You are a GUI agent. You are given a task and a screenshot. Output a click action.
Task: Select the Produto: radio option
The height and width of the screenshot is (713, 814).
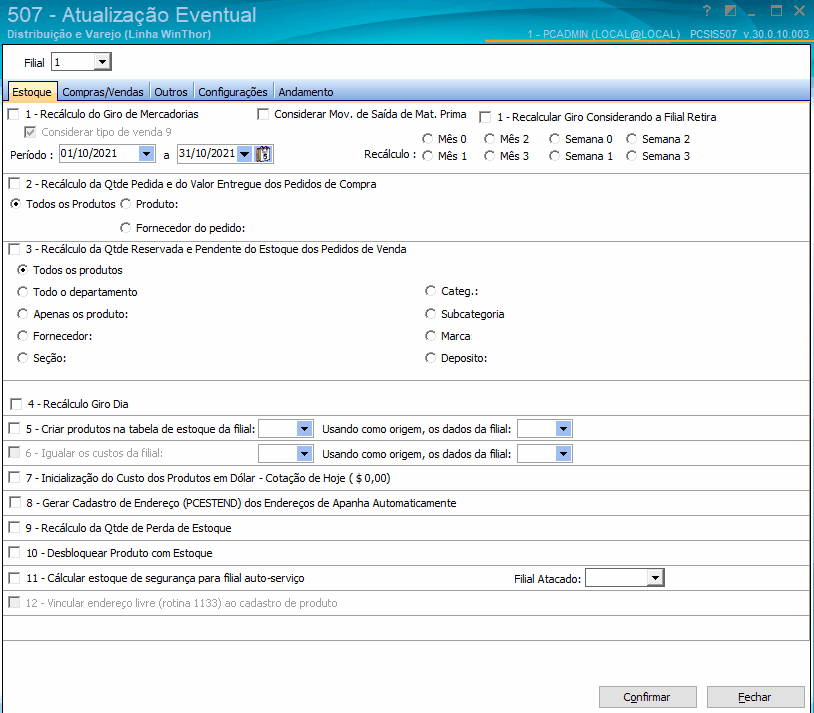(x=125, y=204)
